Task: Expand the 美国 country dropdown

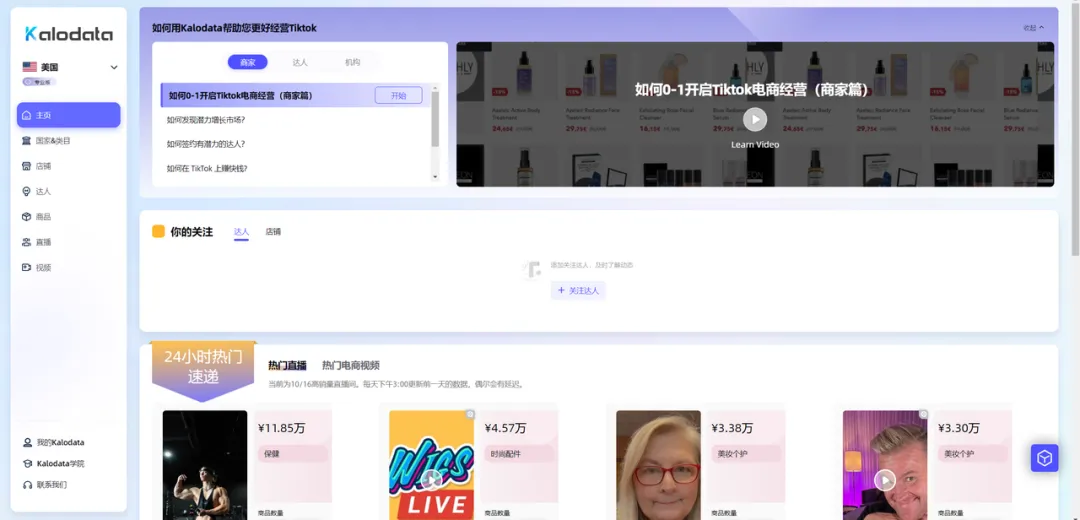Action: (x=114, y=67)
